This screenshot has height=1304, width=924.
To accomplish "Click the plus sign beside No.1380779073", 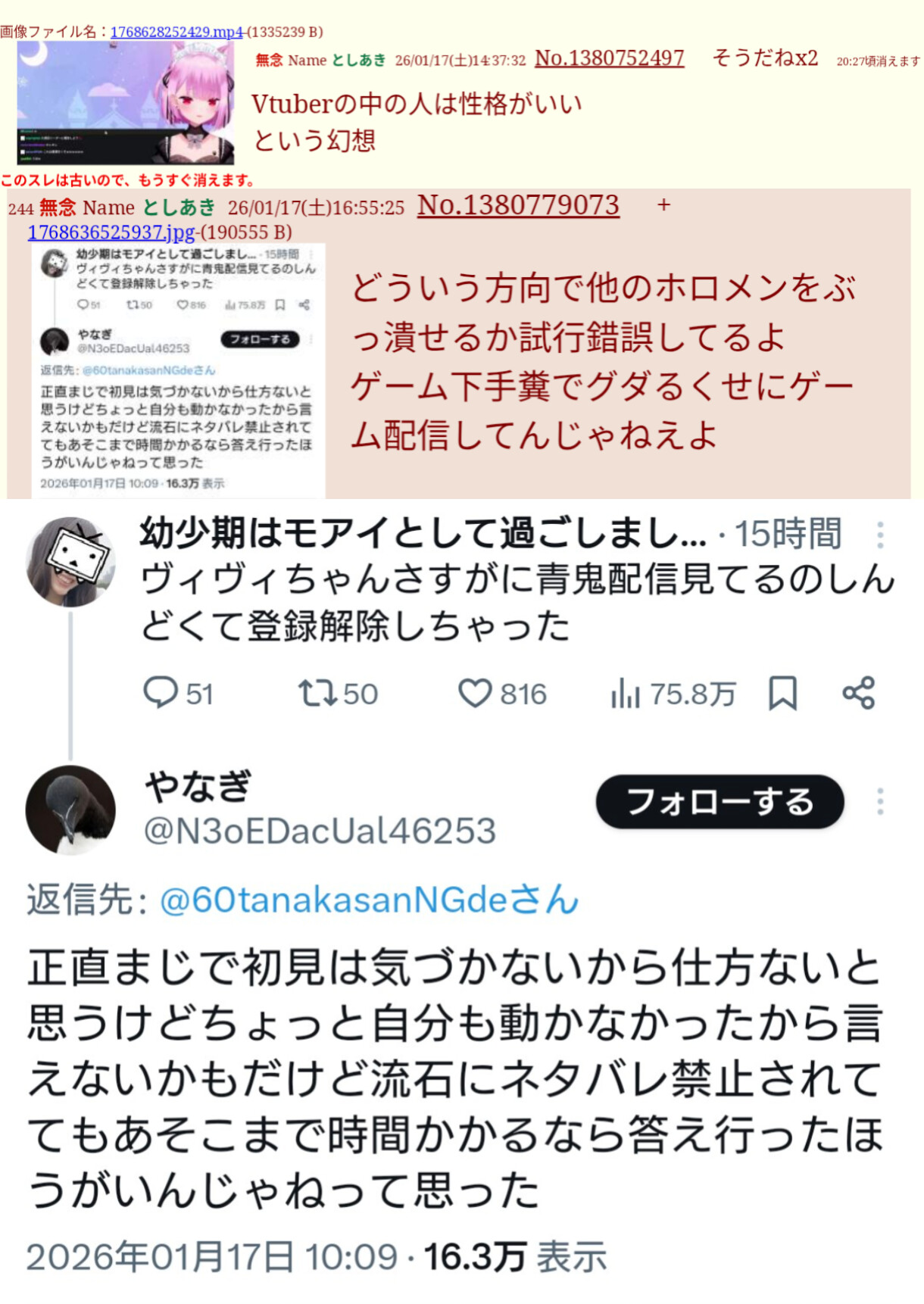I will 663,205.
